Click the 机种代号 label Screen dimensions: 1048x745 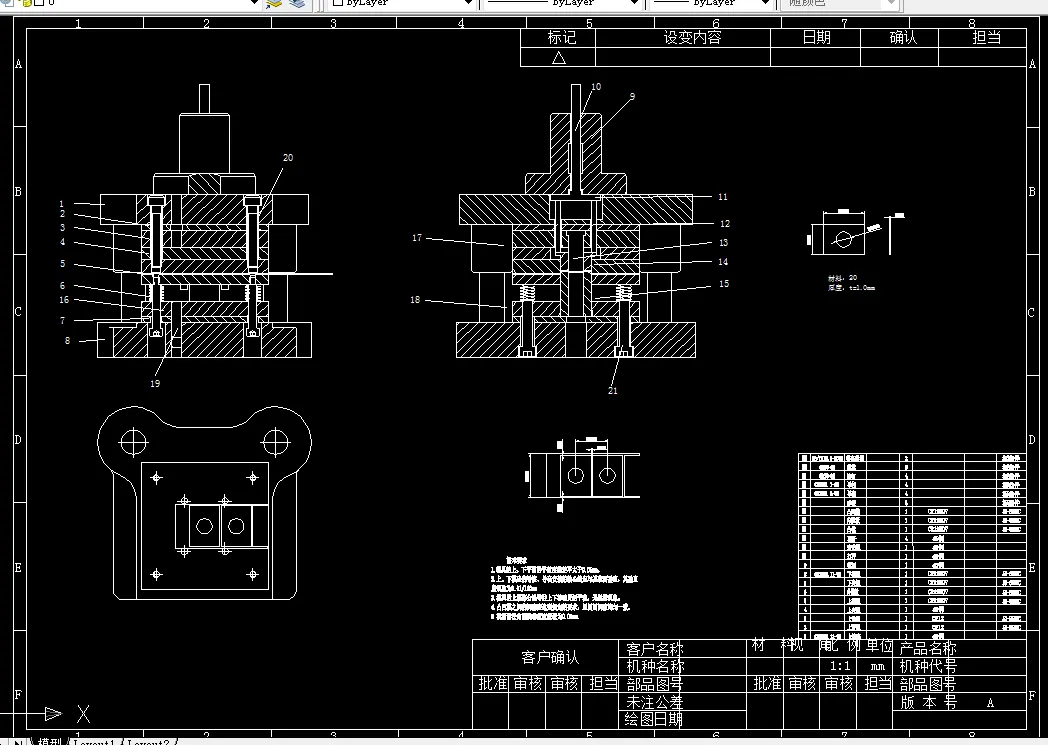[x=928, y=666]
